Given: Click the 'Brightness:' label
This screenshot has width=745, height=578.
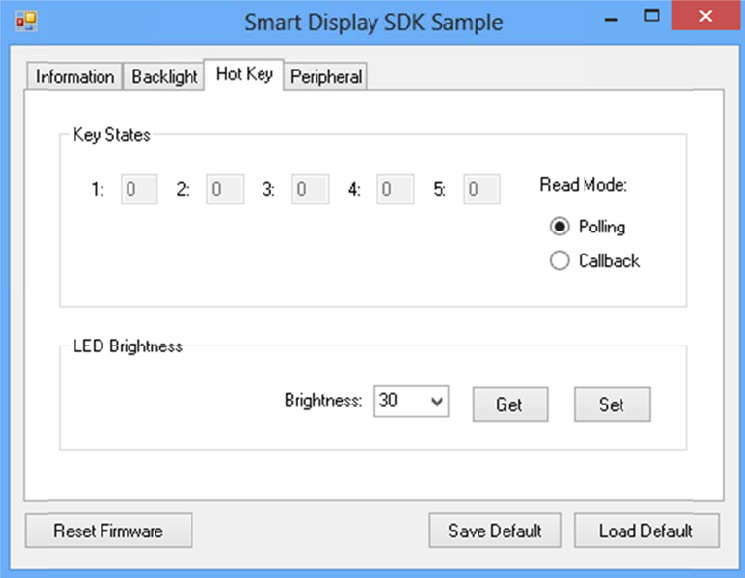Looking at the screenshot, I should pyautogui.click(x=323, y=400).
